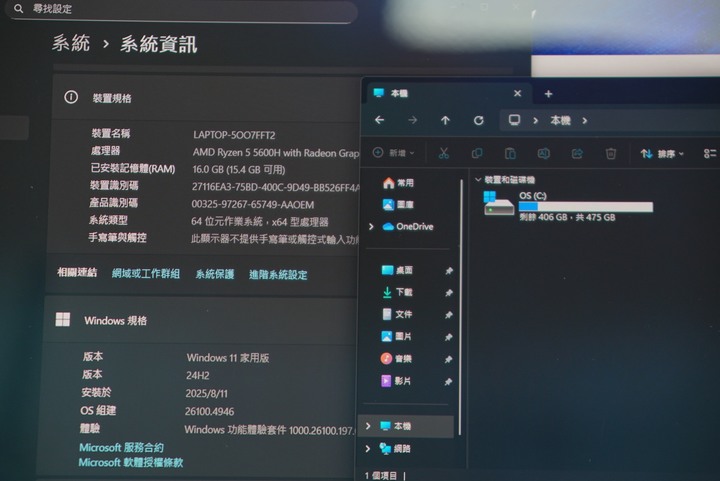Image resolution: width=720 pixels, height=481 pixels.
Task: Select 網路 in navigation pane
Action: pos(395,448)
